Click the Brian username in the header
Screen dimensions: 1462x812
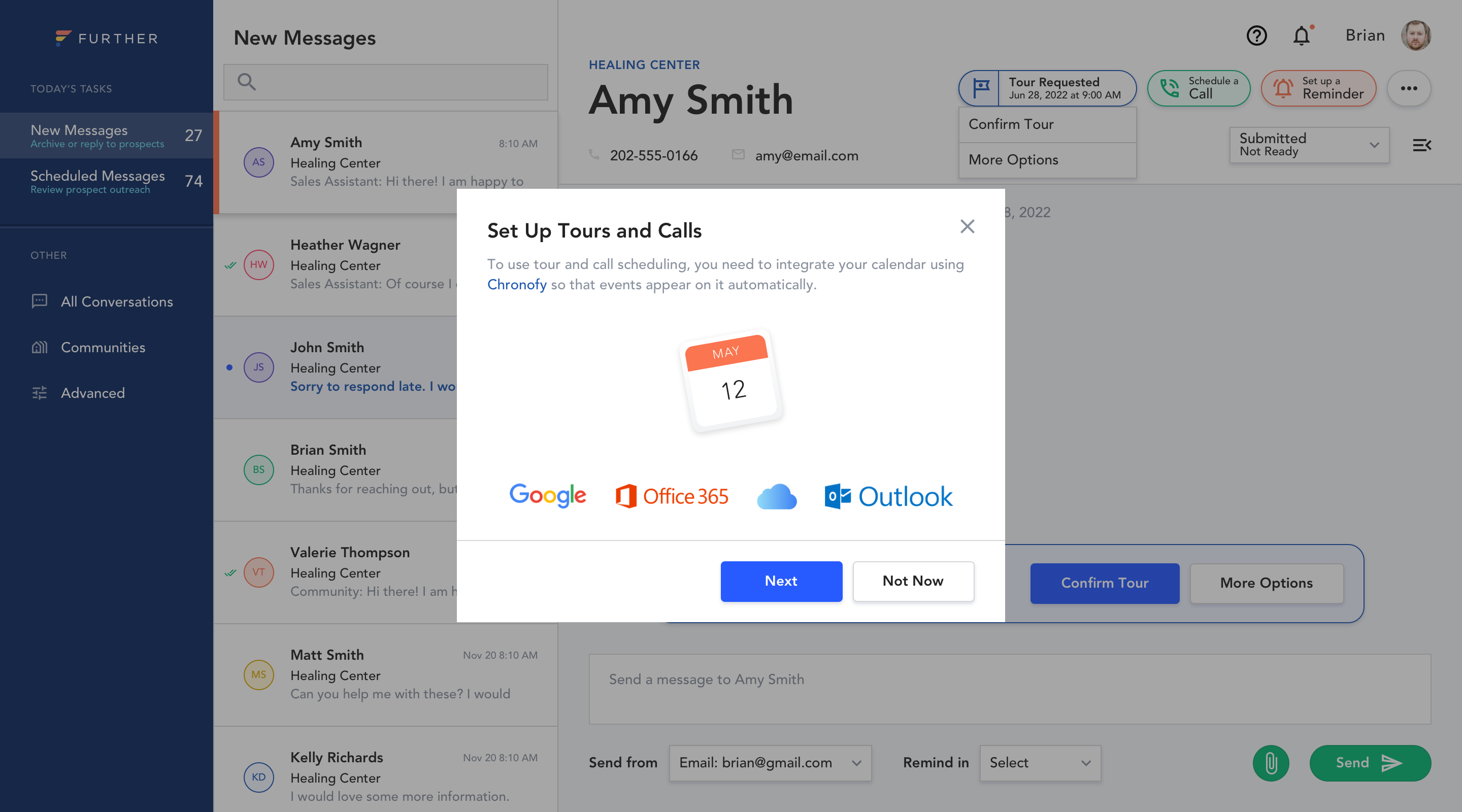tap(1365, 36)
